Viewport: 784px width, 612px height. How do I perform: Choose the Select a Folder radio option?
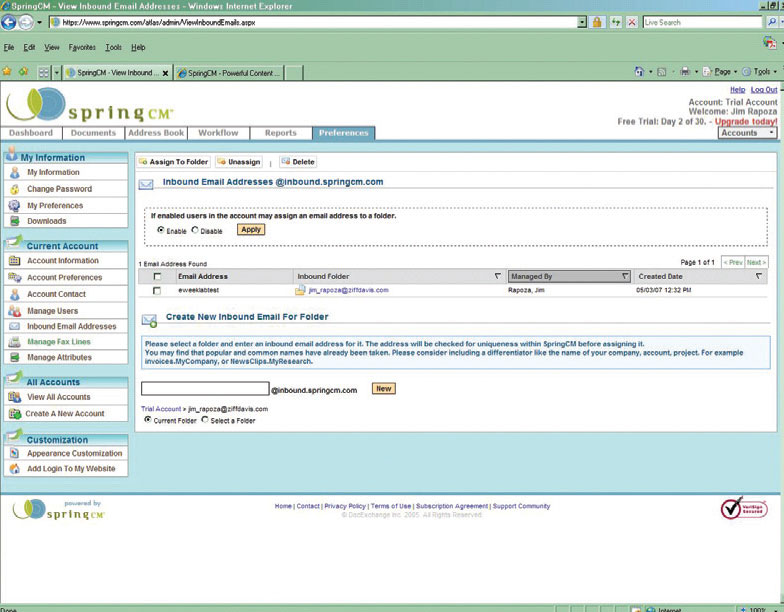[205, 420]
